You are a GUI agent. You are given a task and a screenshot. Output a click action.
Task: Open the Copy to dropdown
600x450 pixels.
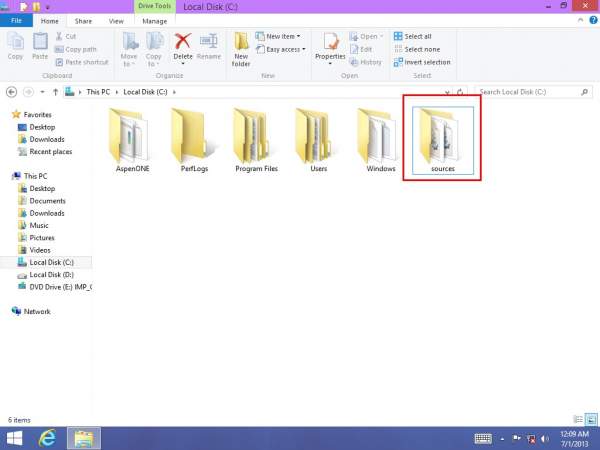[x=153, y=50]
